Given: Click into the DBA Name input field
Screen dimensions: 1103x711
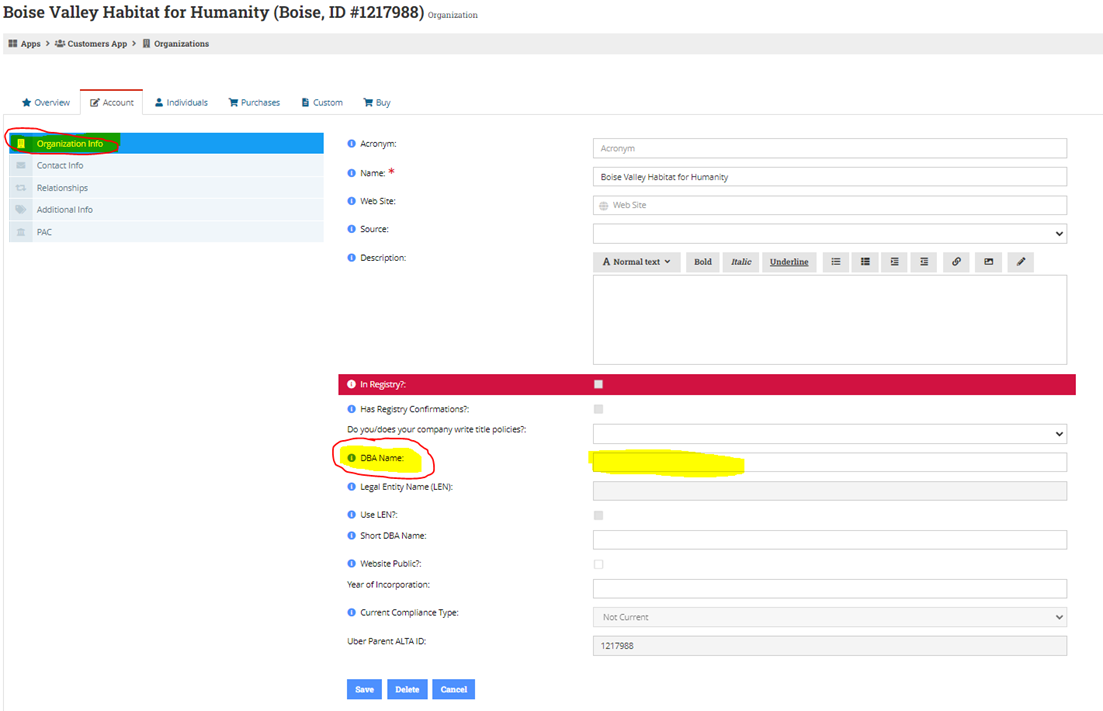Looking at the screenshot, I should (830, 462).
